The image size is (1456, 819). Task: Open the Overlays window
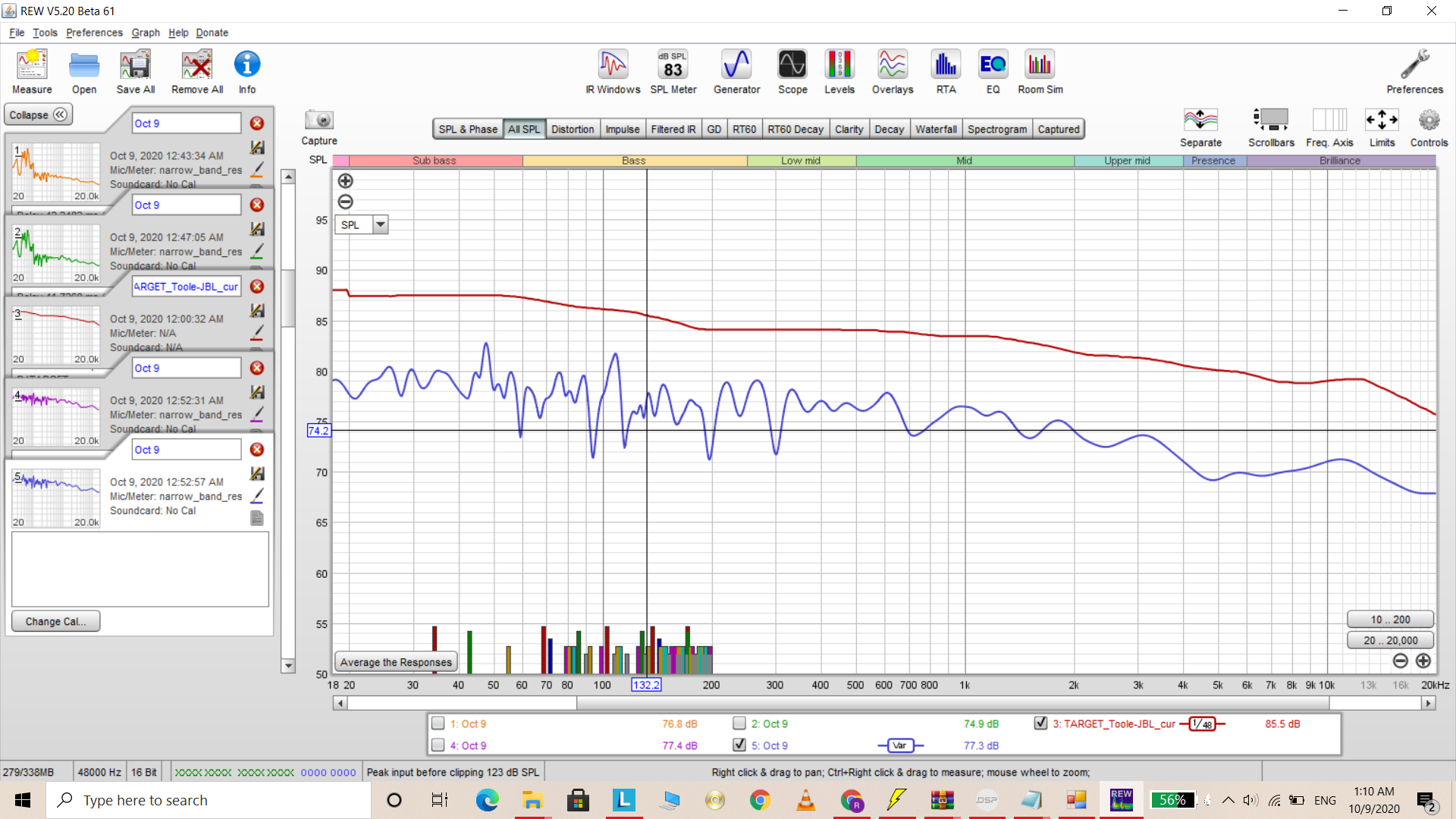point(893,72)
